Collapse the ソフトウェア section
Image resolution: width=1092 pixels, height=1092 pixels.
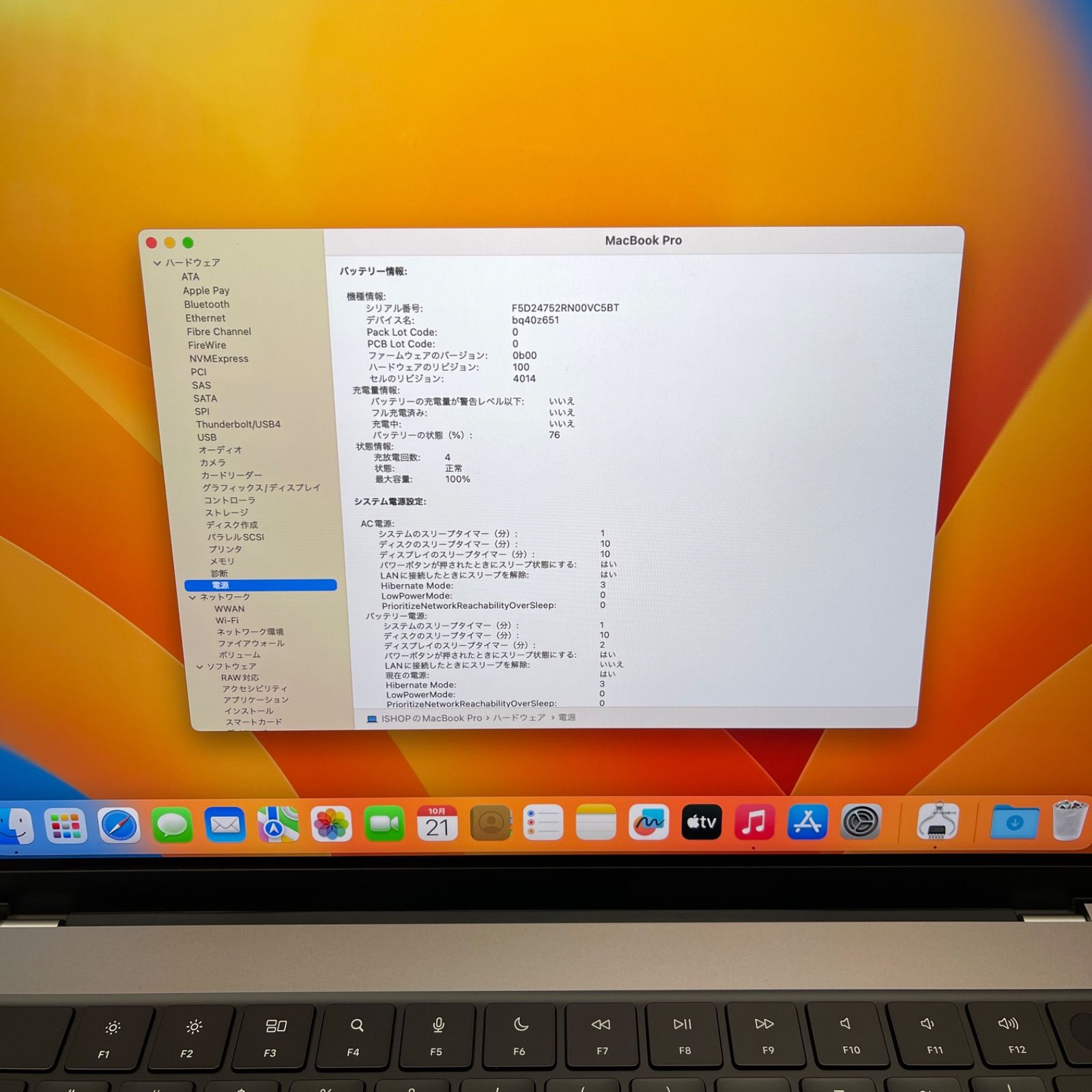[x=200, y=667]
